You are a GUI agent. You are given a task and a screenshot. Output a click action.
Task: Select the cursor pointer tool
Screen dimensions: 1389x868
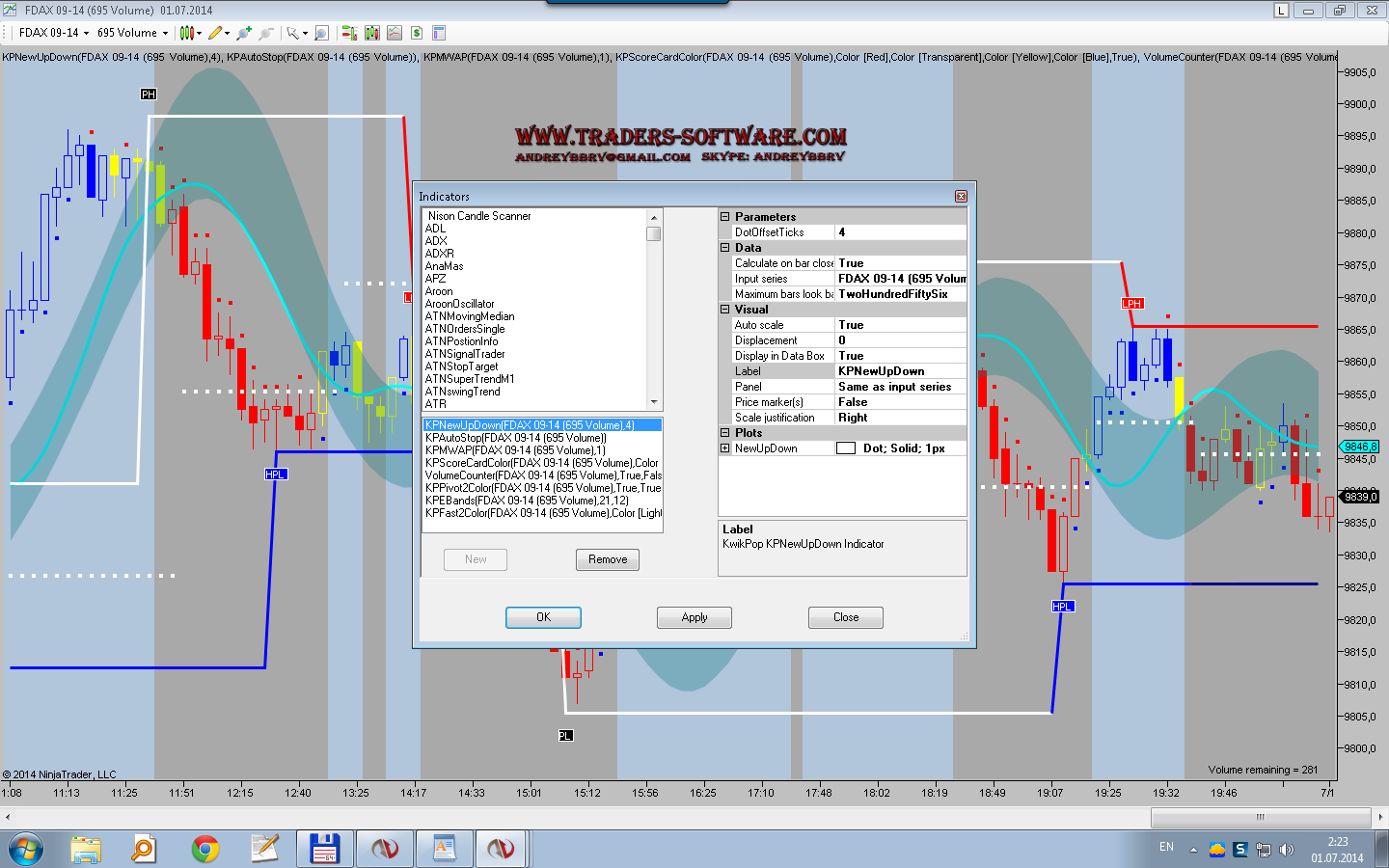[293, 33]
